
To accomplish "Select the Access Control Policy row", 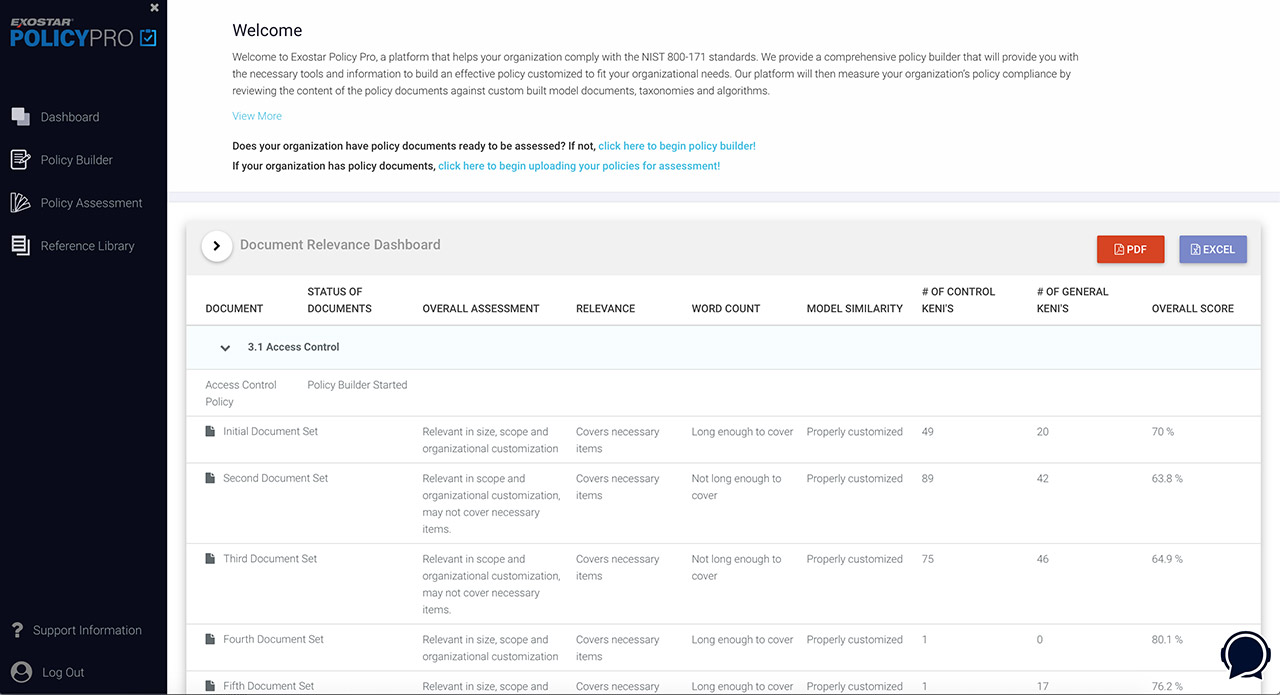I will click(x=240, y=392).
